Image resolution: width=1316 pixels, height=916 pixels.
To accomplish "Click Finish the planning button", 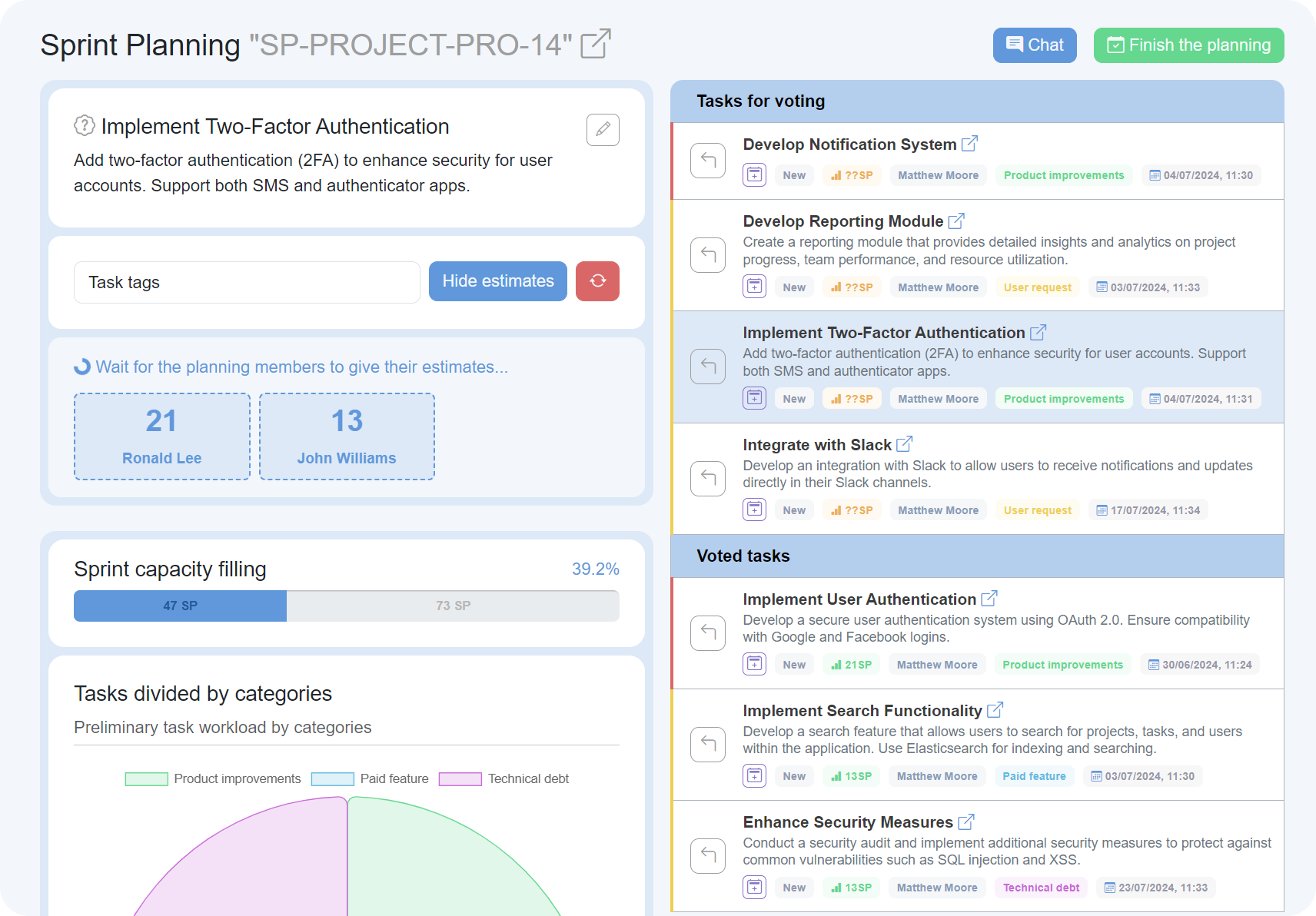I will pyautogui.click(x=1188, y=45).
